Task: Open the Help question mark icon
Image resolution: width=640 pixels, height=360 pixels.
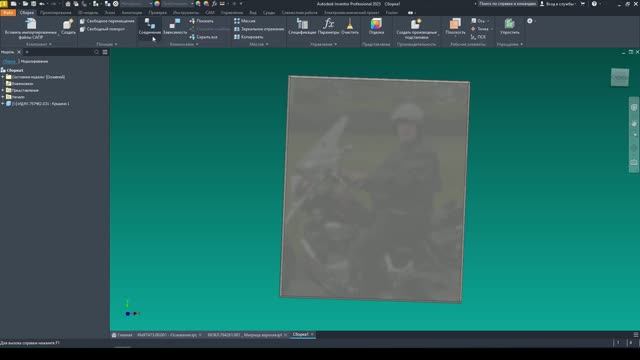Action: [x=594, y=4]
